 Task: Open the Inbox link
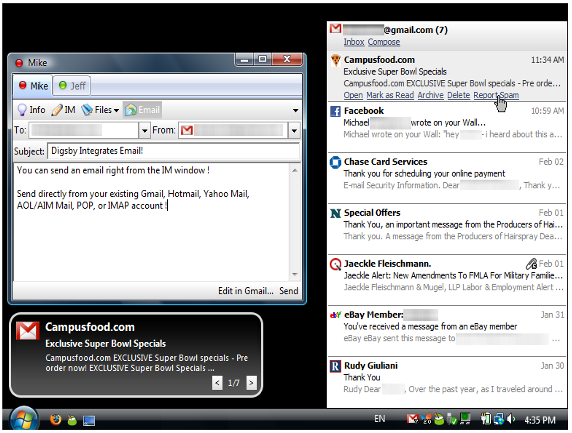point(354,42)
